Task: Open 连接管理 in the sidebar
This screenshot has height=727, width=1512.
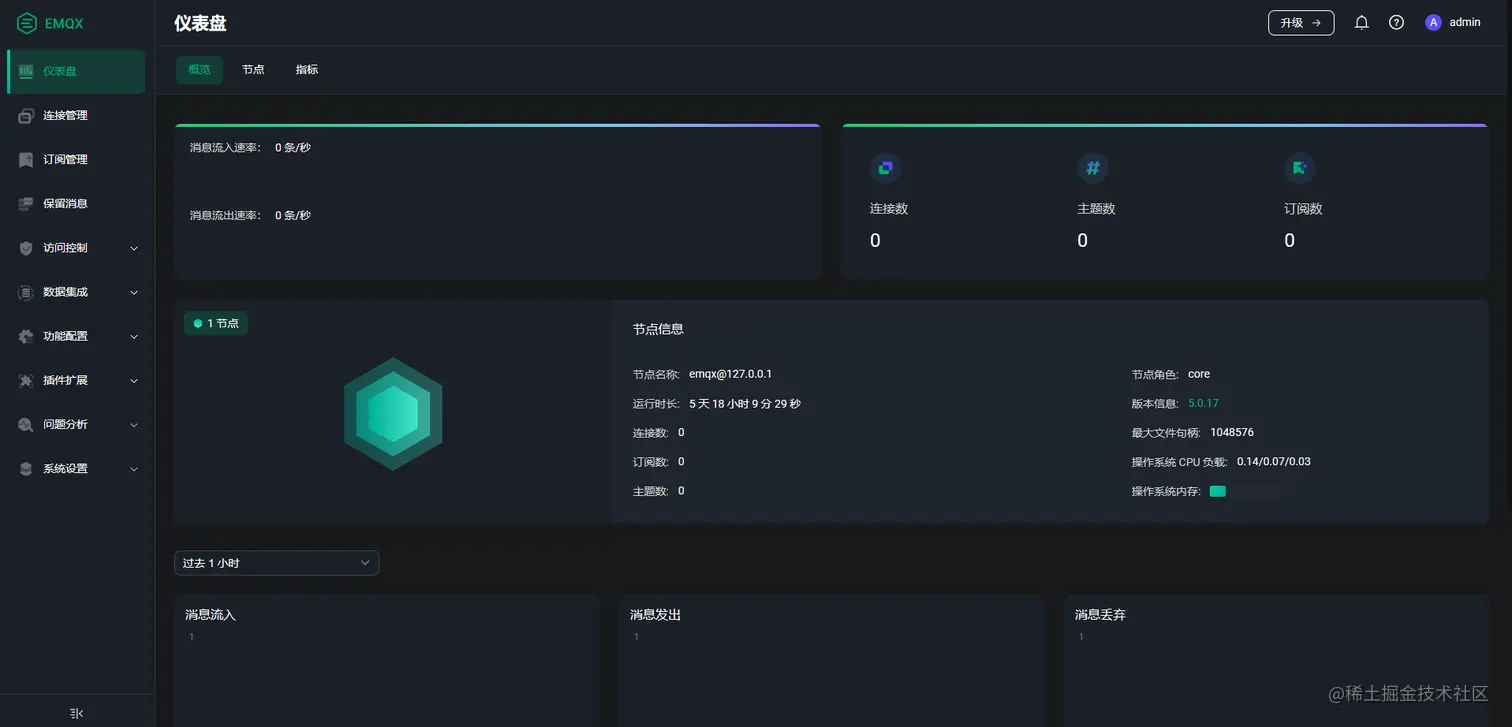Action: point(76,116)
